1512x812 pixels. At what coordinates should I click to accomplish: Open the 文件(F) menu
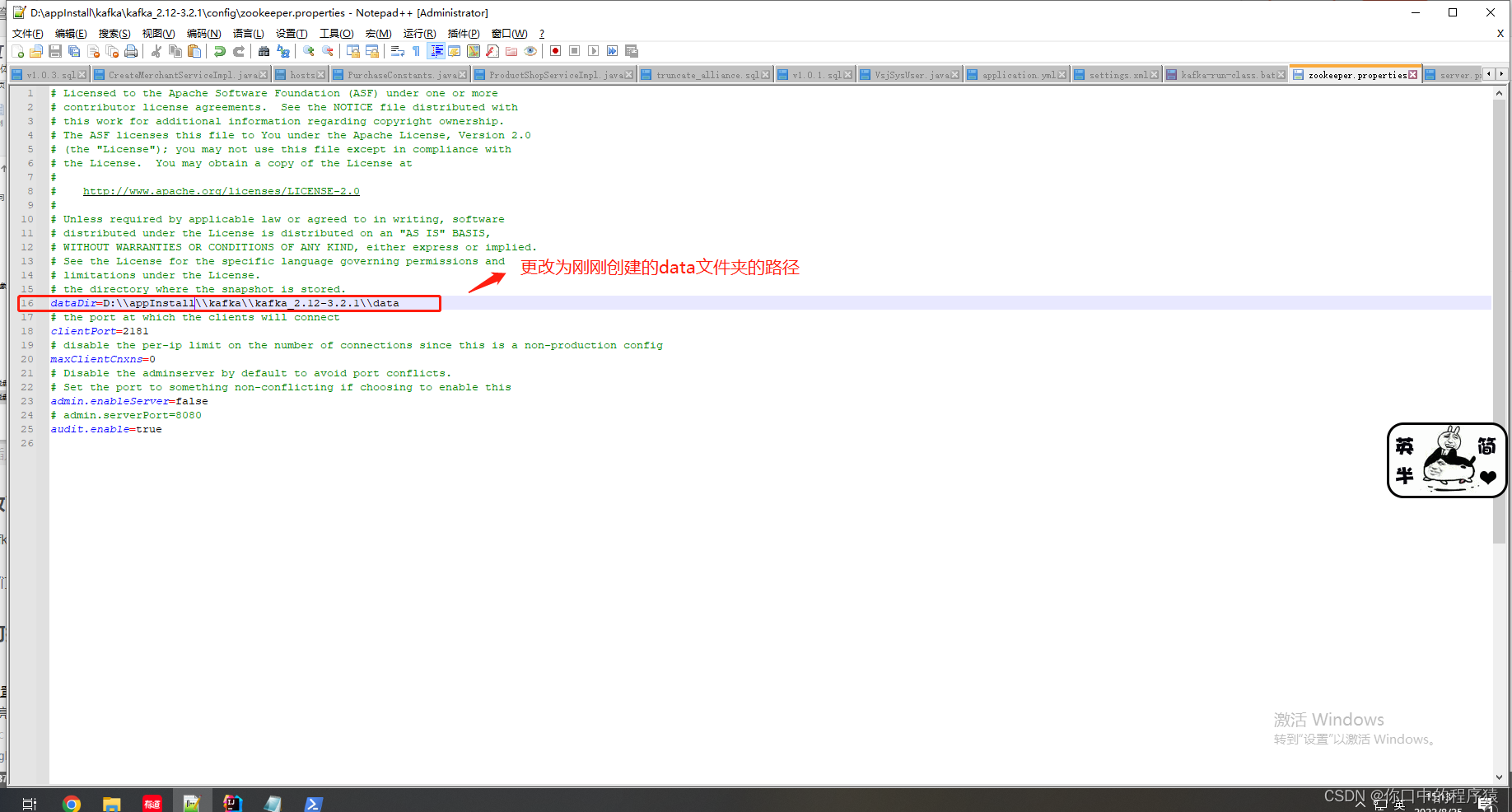pyautogui.click(x=27, y=34)
